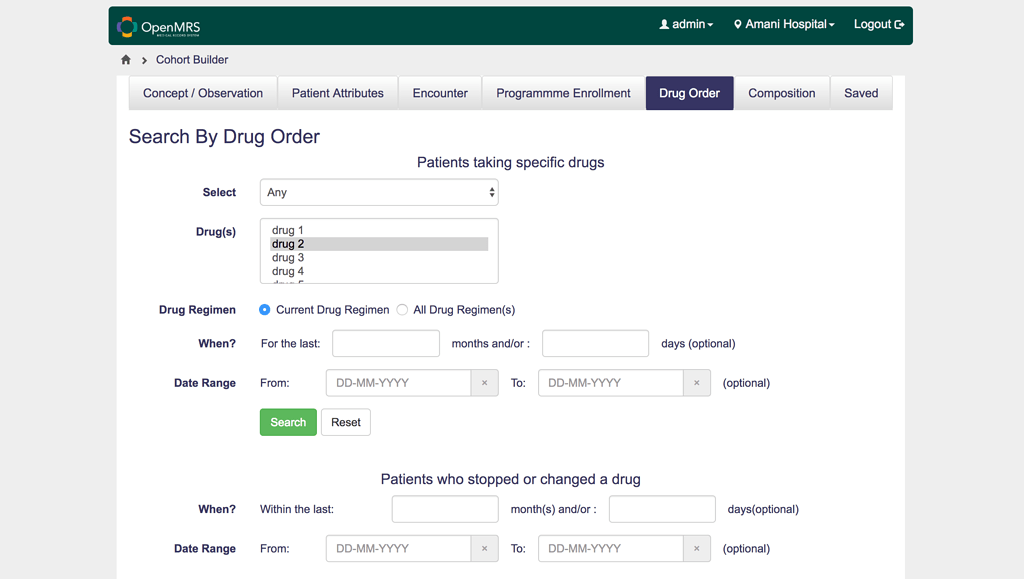This screenshot has height=579, width=1024.
Task: Open the Select drop-down showing Any
Action: coord(379,192)
